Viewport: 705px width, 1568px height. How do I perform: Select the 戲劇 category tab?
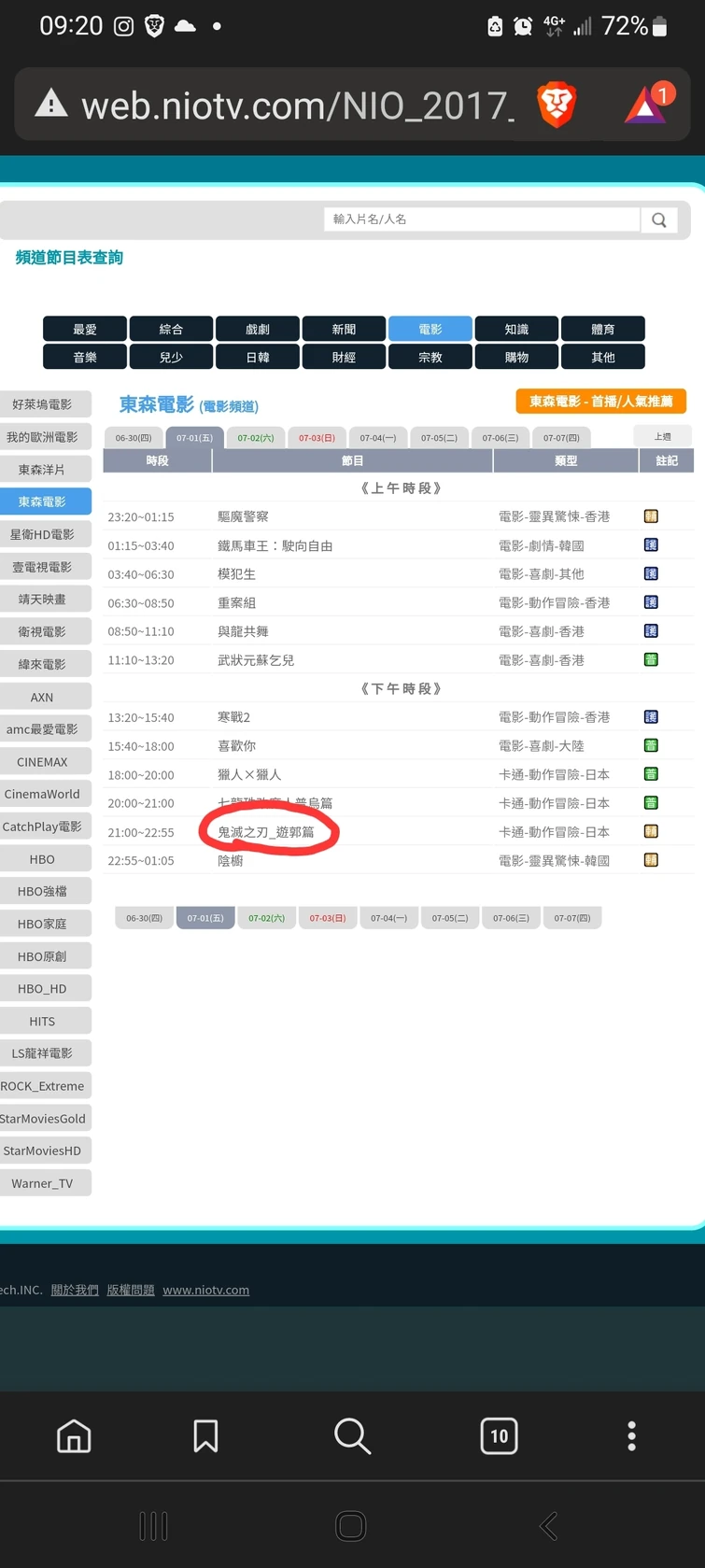point(258,329)
